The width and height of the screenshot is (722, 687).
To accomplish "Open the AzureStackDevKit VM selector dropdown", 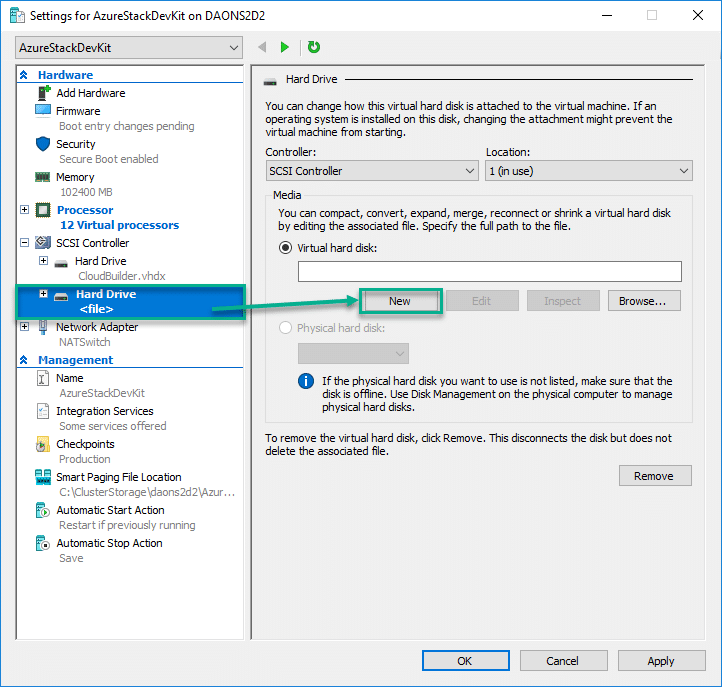I will pyautogui.click(x=129, y=47).
